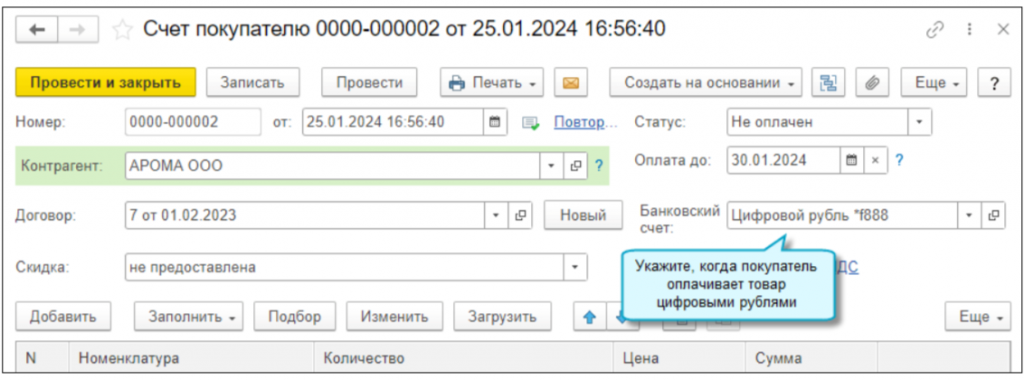Click the Контрагент field АРОМА ООО

pyautogui.click(x=332, y=166)
